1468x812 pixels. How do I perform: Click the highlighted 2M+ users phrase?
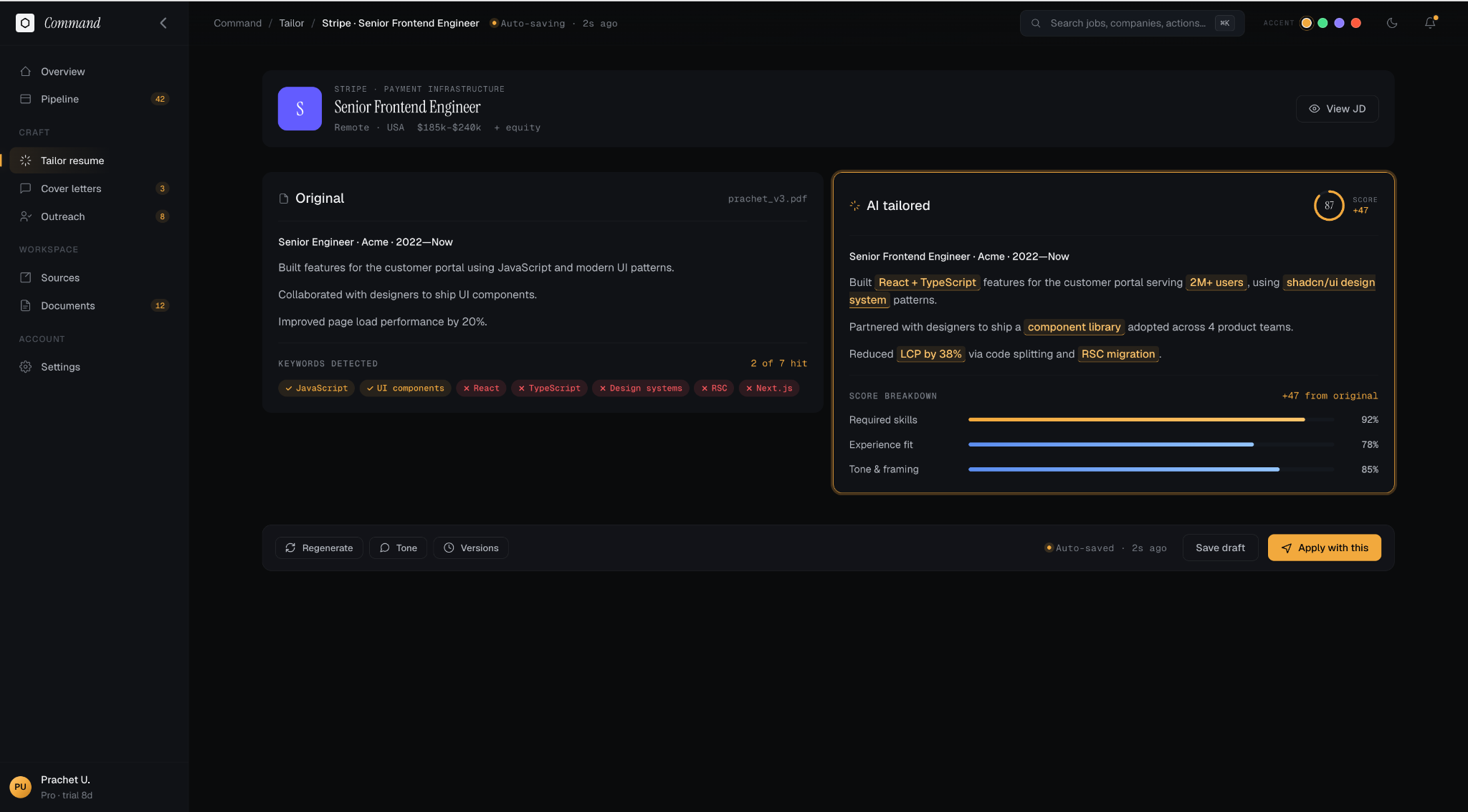[x=1216, y=282]
